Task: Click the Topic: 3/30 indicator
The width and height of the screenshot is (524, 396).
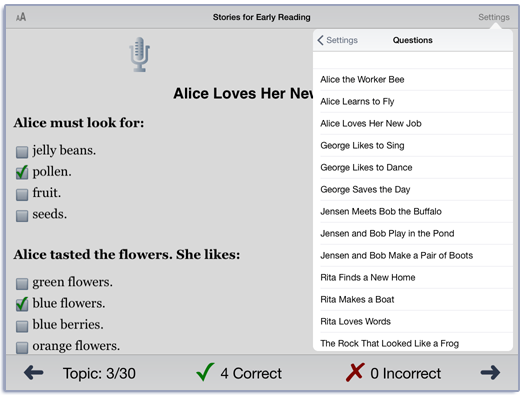Action: [x=99, y=373]
